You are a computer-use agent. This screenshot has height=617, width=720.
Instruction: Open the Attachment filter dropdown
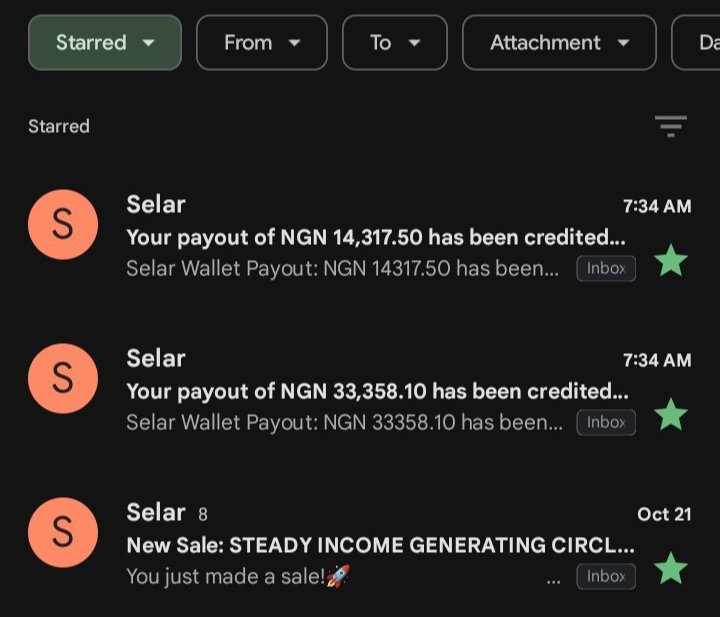[x=559, y=43]
